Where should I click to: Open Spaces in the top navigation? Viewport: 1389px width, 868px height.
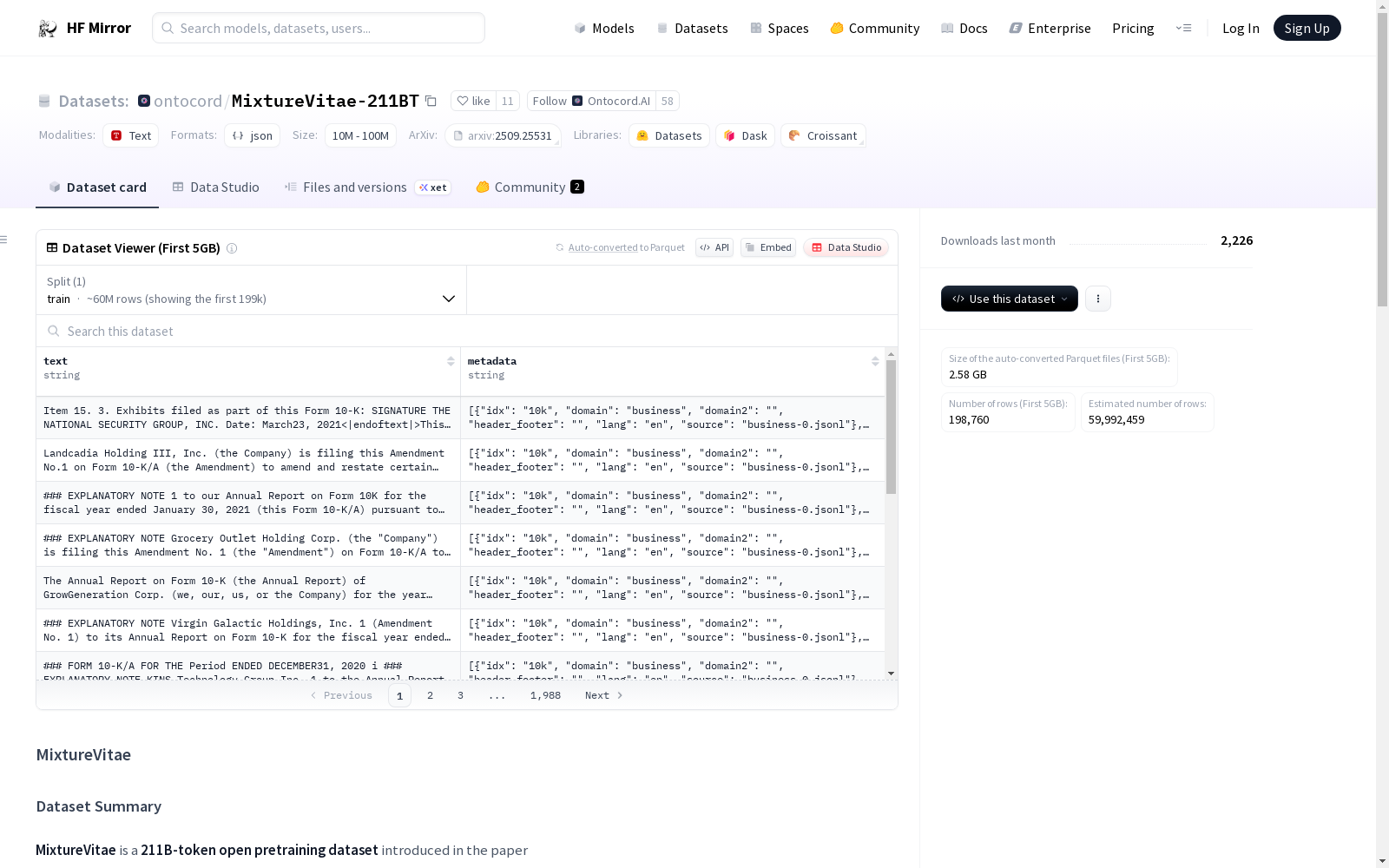pos(780,29)
